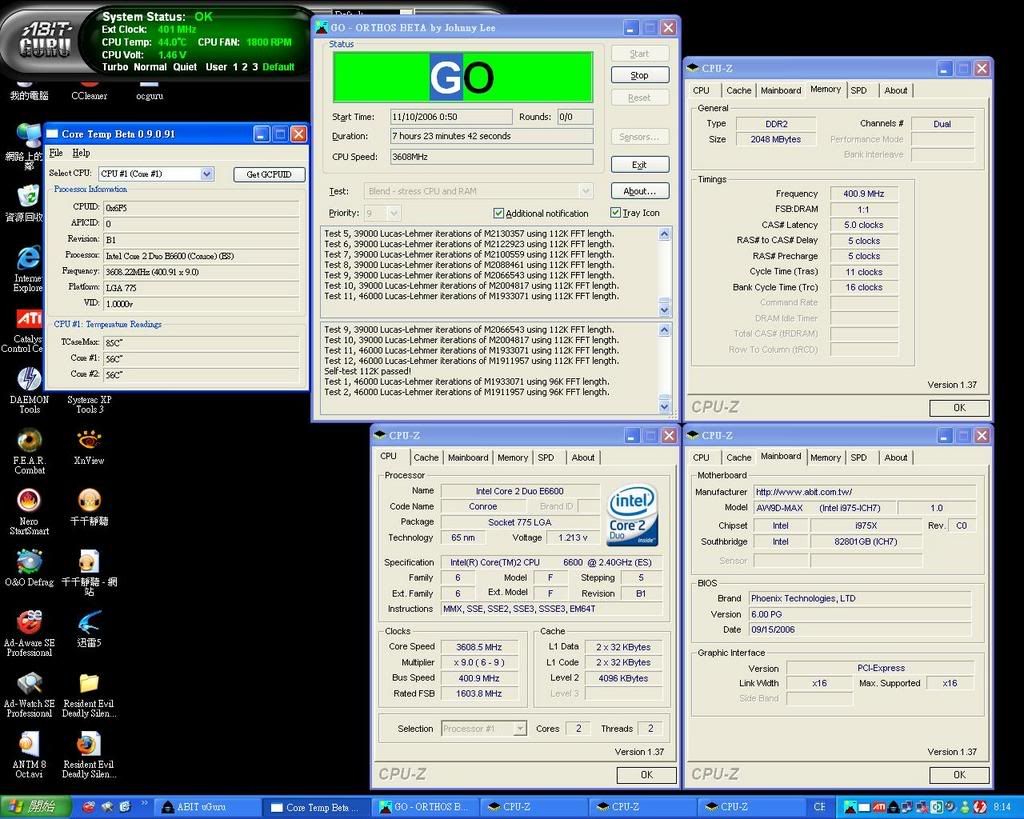Open the Resident Evil folder icon
This screenshot has width=1024, height=819.
[x=89, y=694]
